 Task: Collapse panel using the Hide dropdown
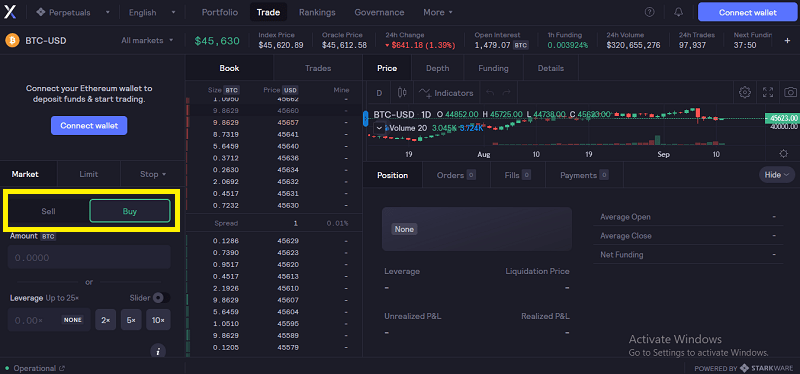pos(777,175)
